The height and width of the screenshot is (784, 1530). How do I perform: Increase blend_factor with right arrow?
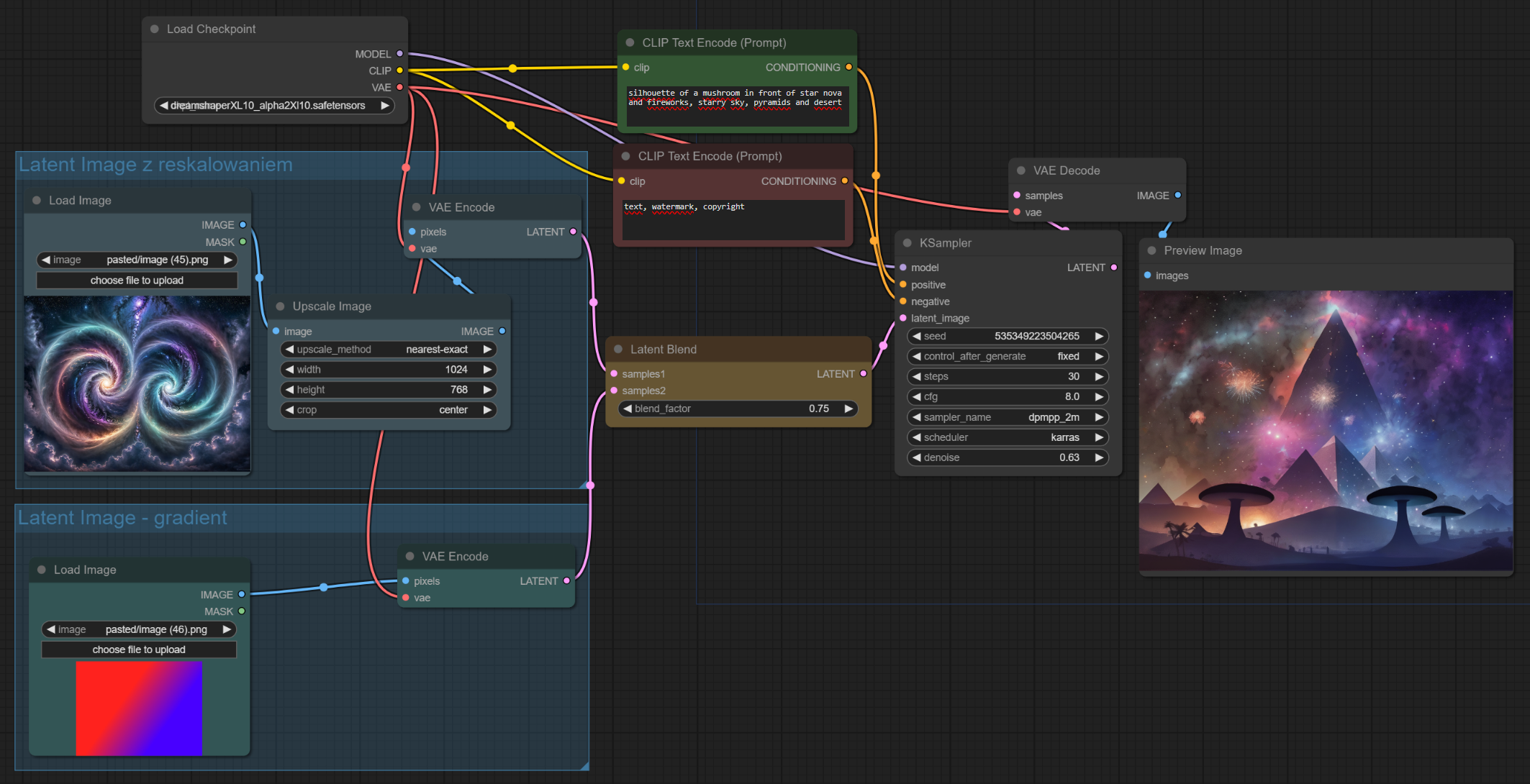848,409
